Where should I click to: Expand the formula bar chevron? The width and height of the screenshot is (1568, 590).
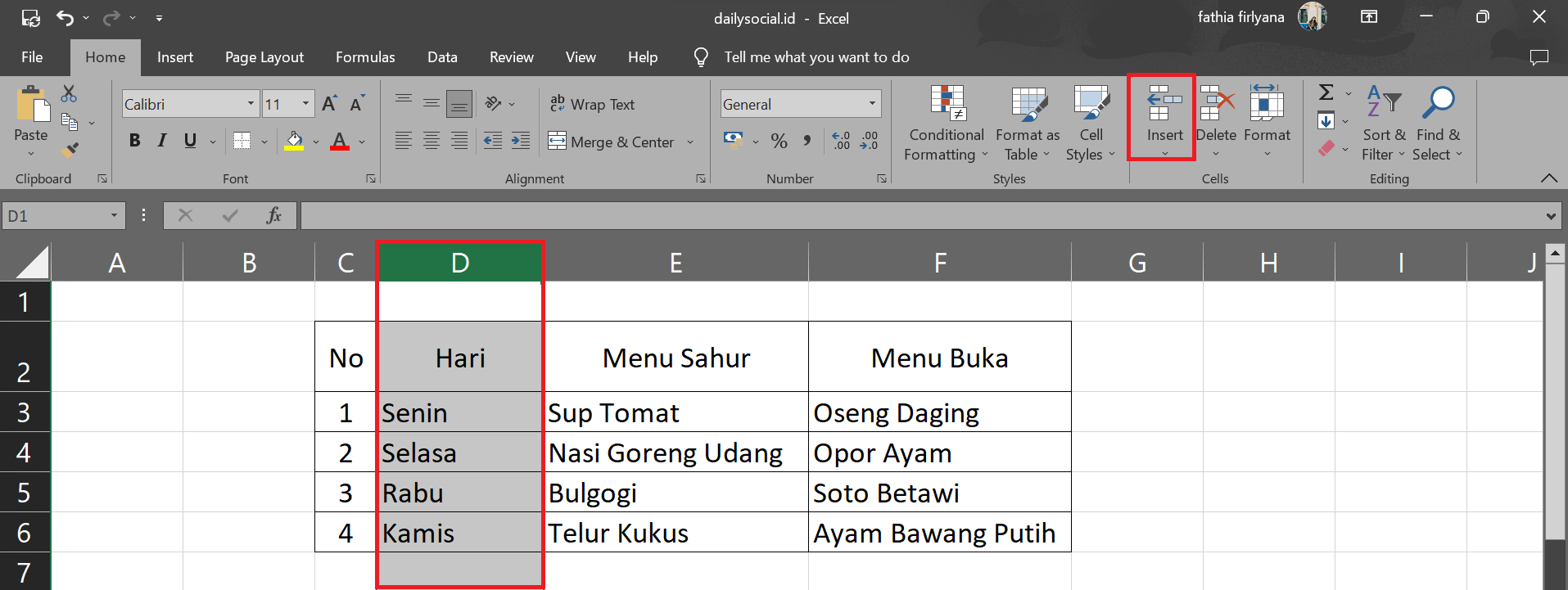pos(1551,216)
